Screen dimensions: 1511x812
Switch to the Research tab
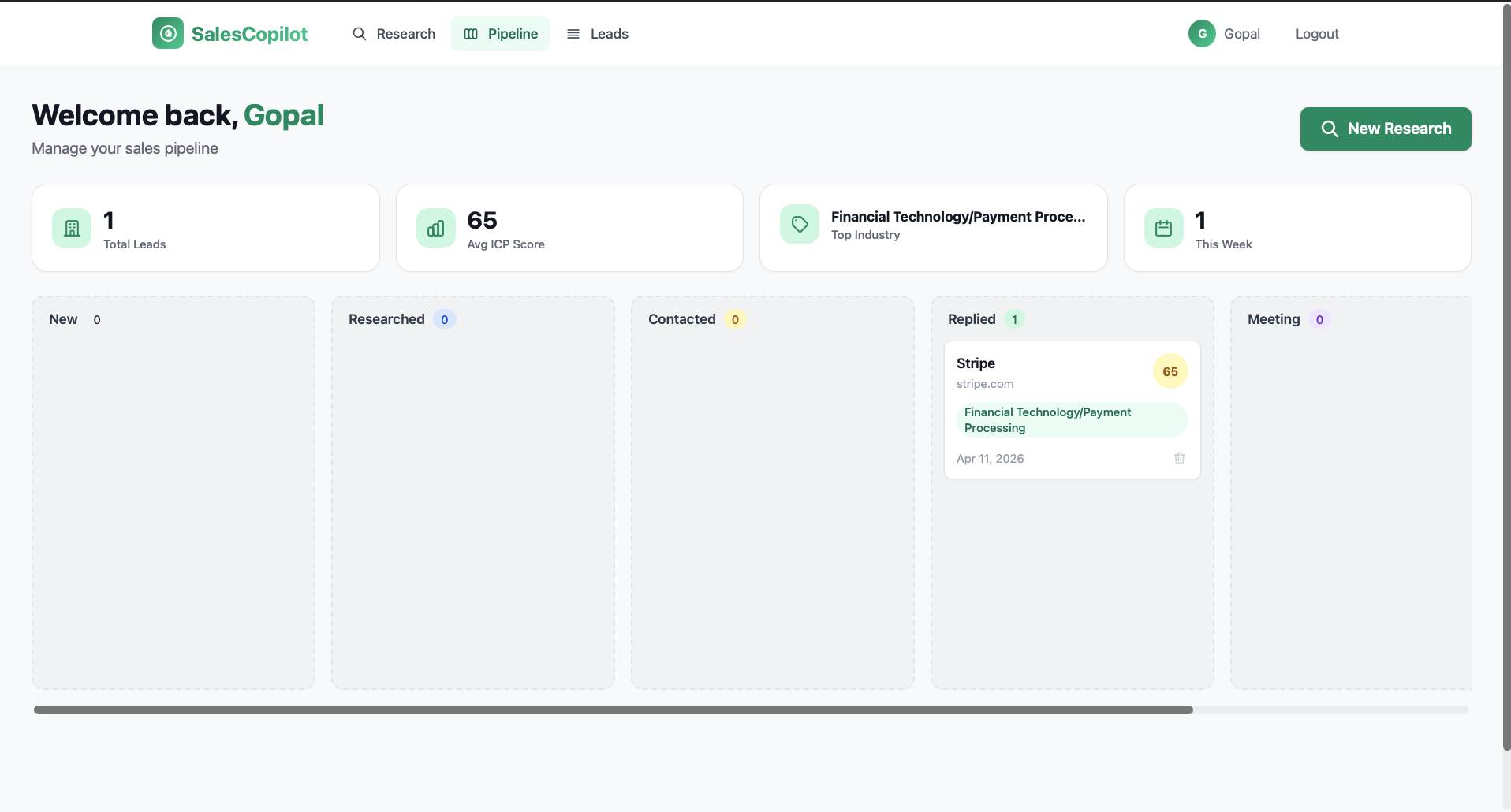tap(405, 34)
